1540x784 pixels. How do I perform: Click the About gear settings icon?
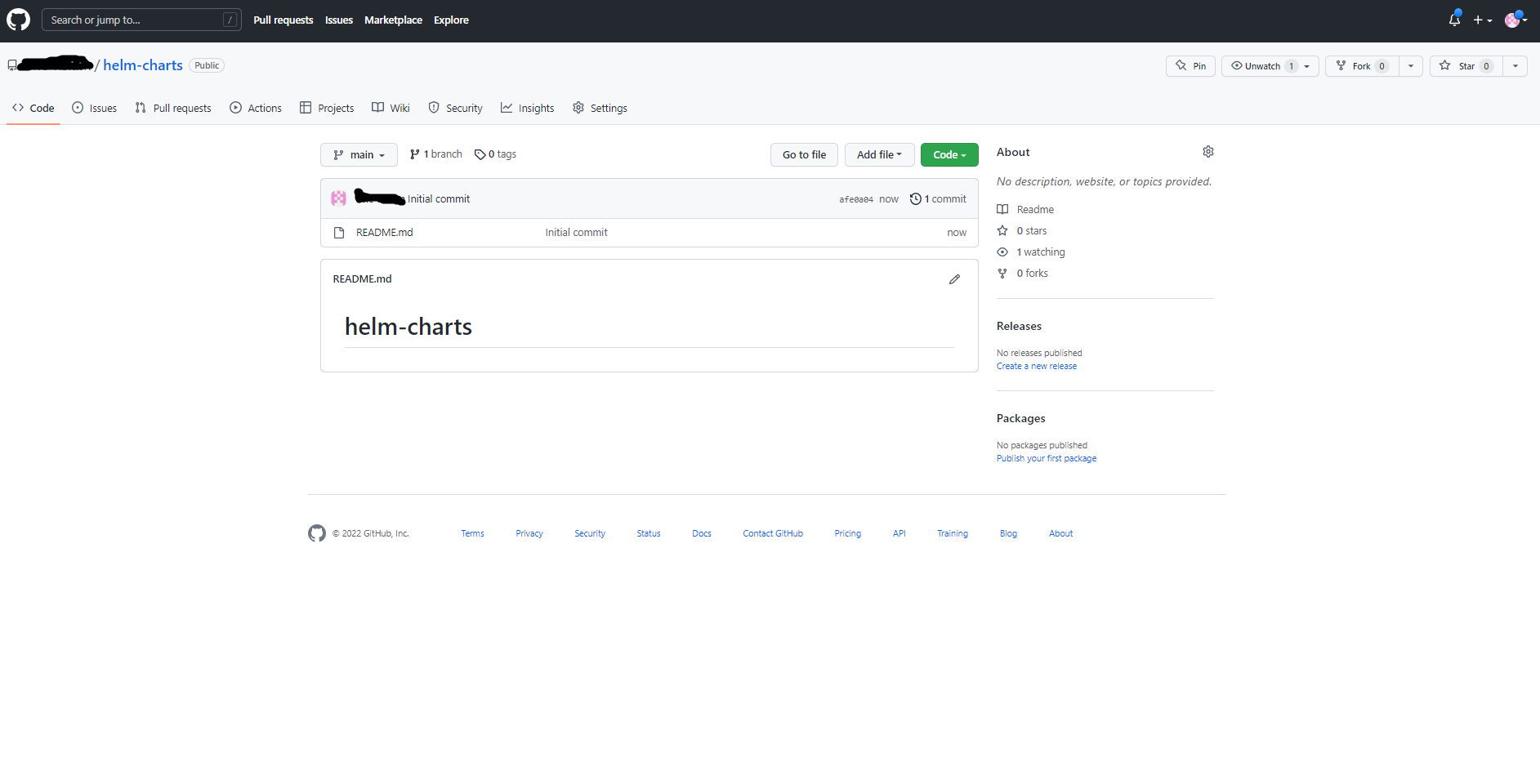click(1208, 152)
